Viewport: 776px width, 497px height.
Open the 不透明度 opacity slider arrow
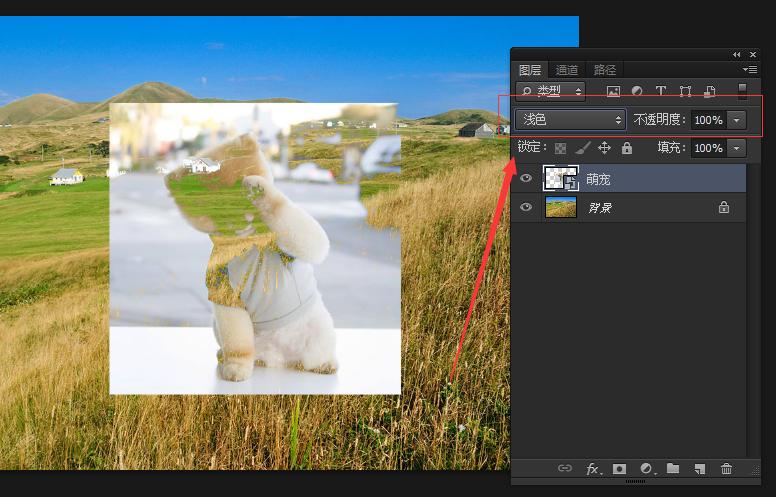point(737,120)
